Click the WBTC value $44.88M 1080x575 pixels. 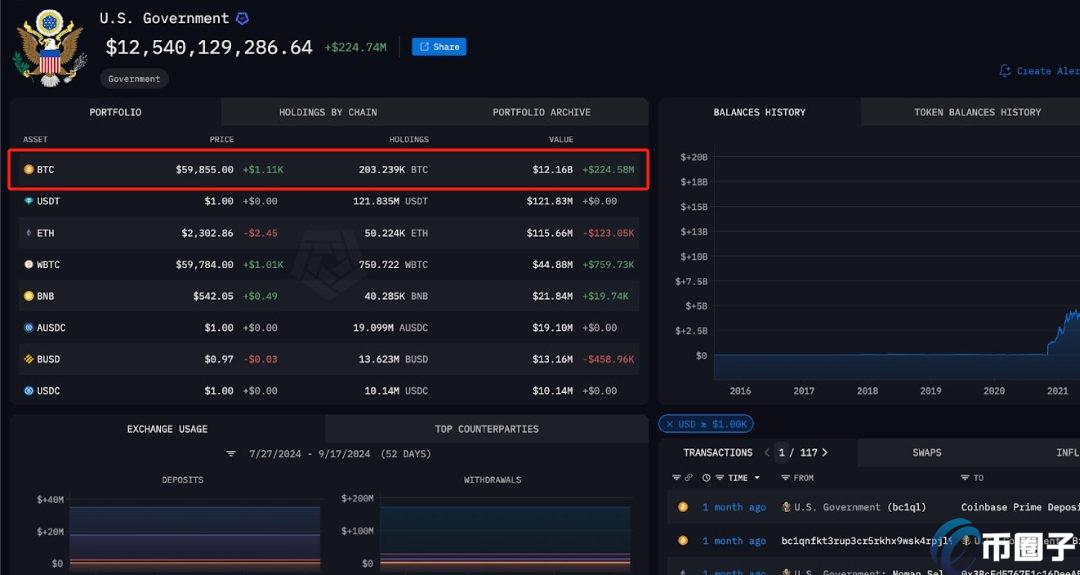(x=552, y=264)
